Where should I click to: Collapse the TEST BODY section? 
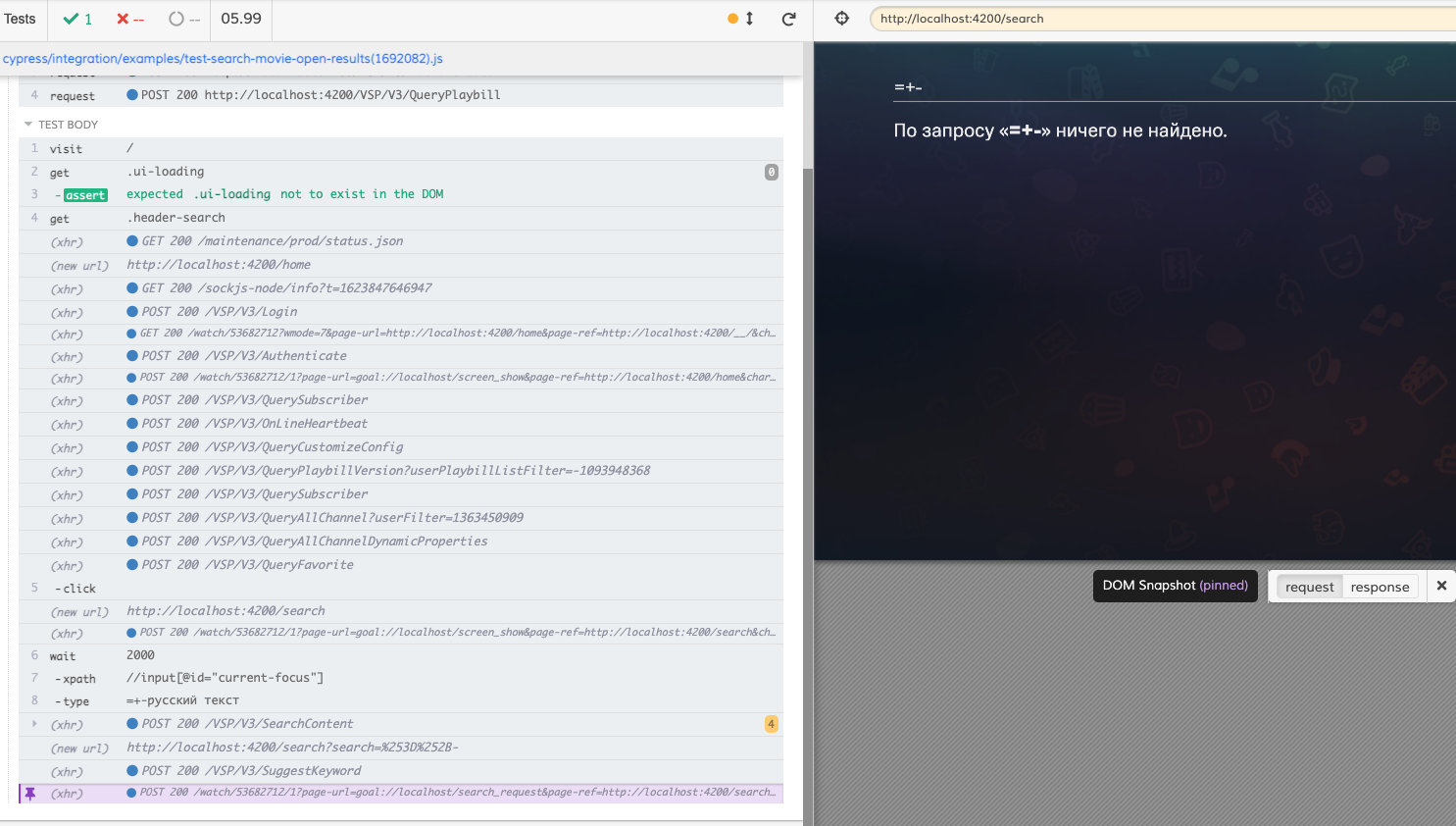point(27,125)
